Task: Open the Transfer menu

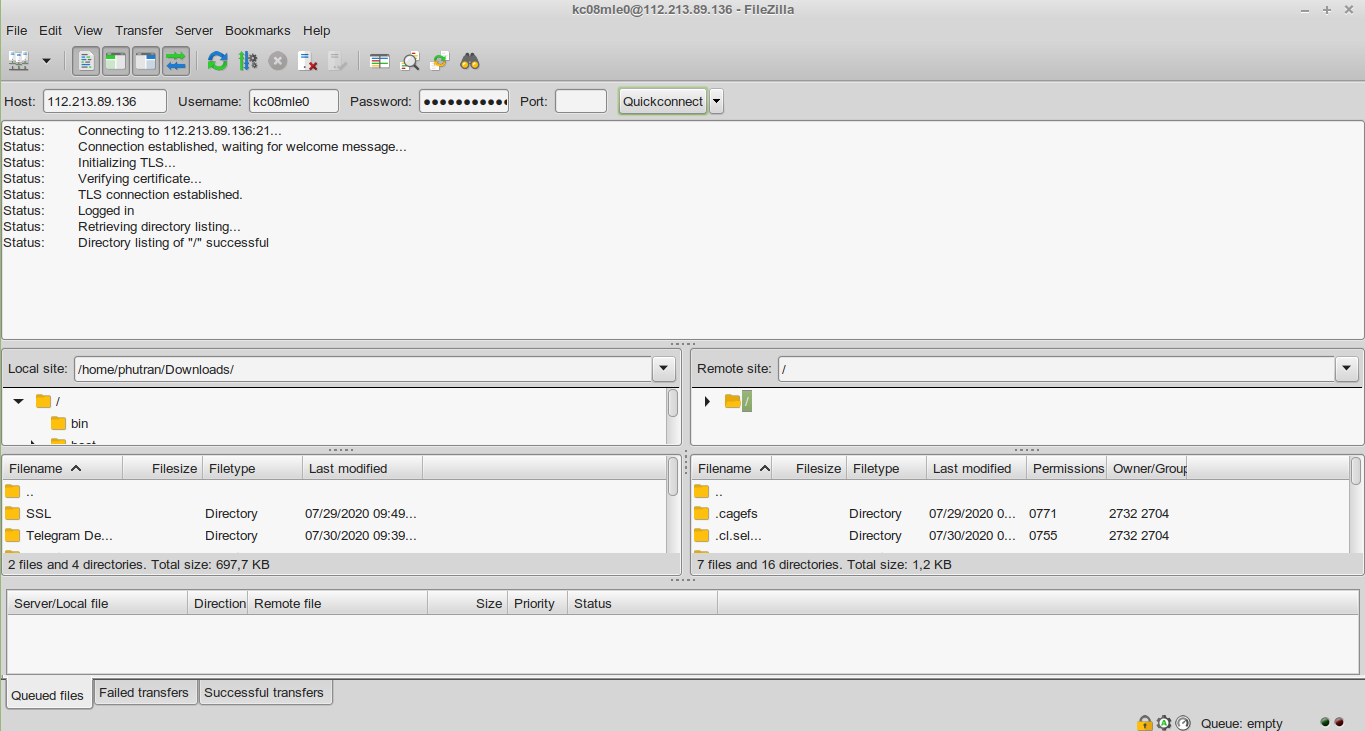Action: [139, 31]
